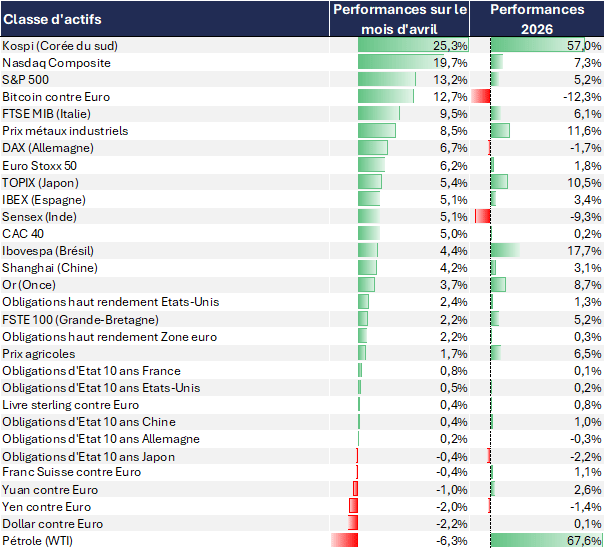The width and height of the screenshot is (605, 550).
Task: Select the 25,3% April value for Kospi
Action: tap(450, 46)
